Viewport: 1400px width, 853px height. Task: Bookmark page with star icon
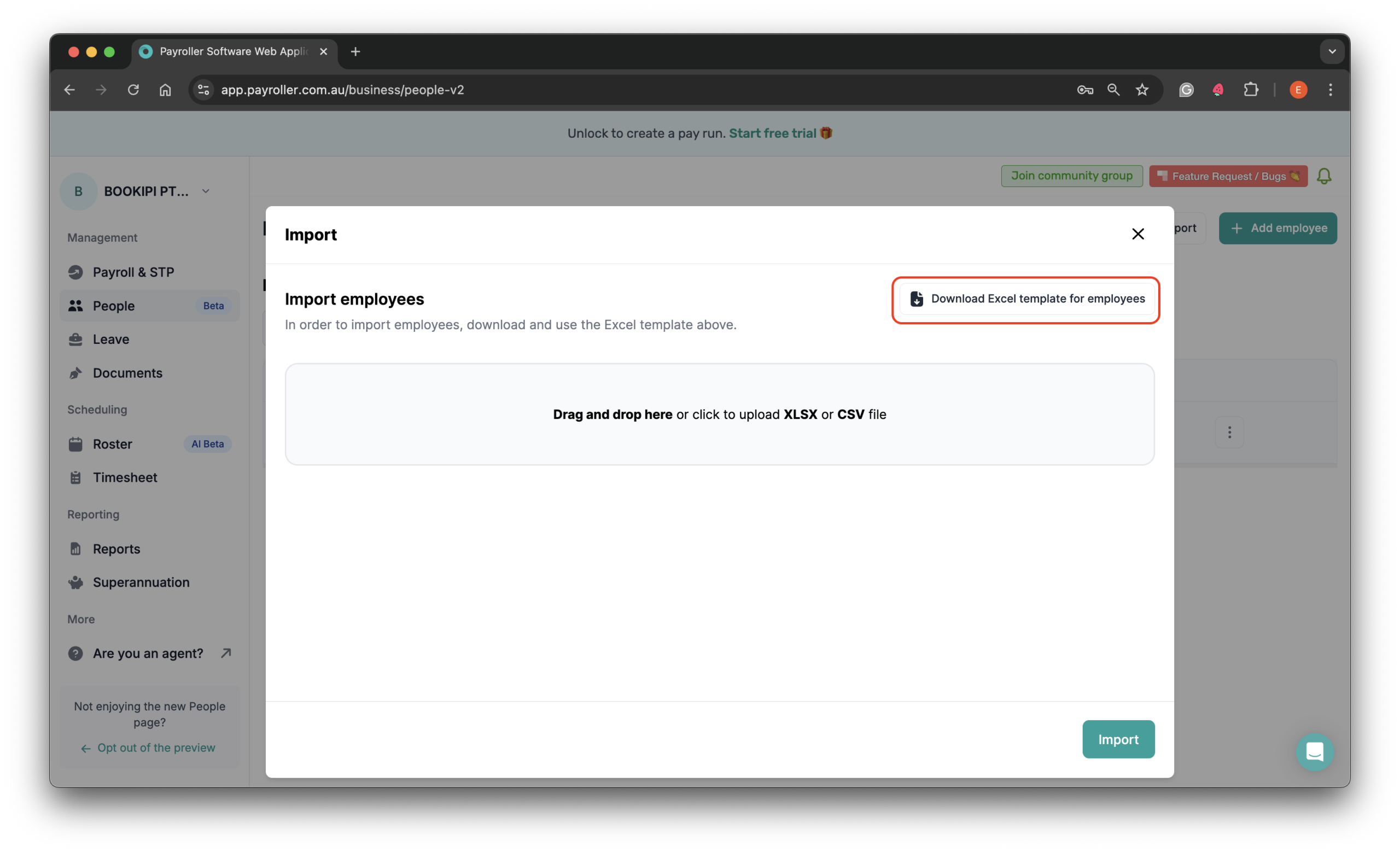pyautogui.click(x=1142, y=90)
